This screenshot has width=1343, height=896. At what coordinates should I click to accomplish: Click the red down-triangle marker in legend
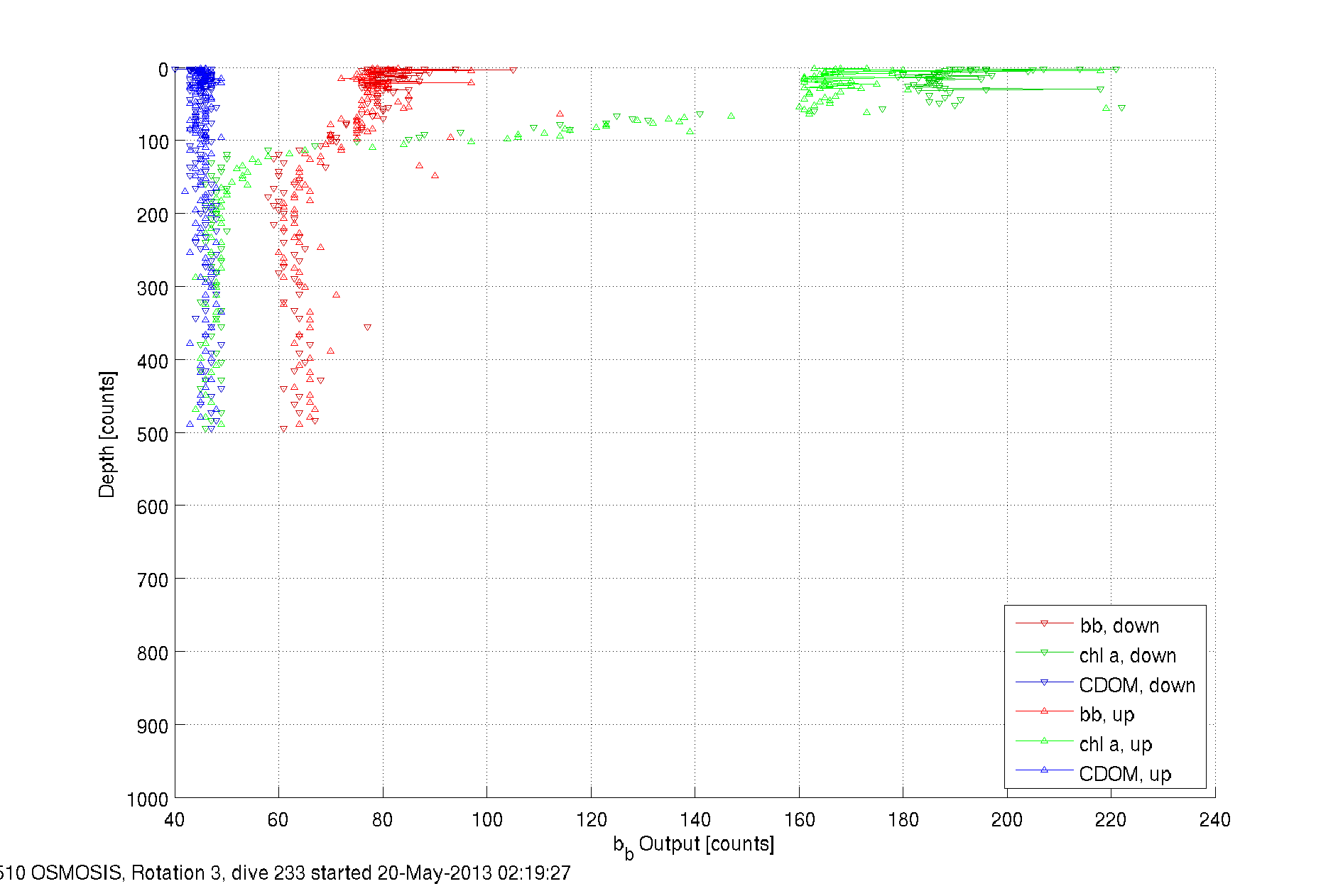tap(1044, 623)
